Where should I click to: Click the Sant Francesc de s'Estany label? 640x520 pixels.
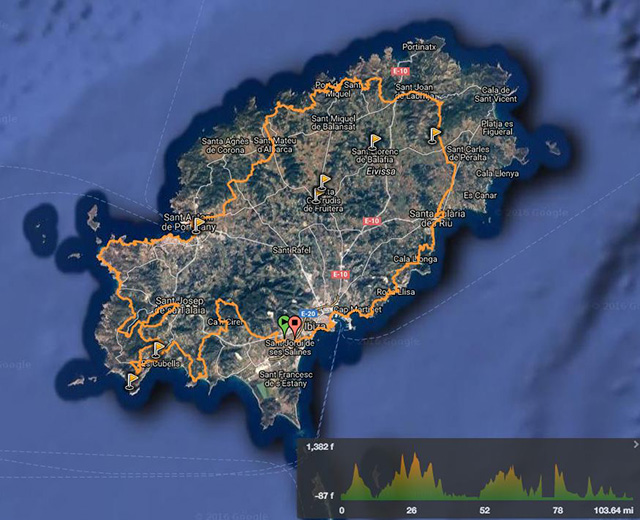(286, 379)
